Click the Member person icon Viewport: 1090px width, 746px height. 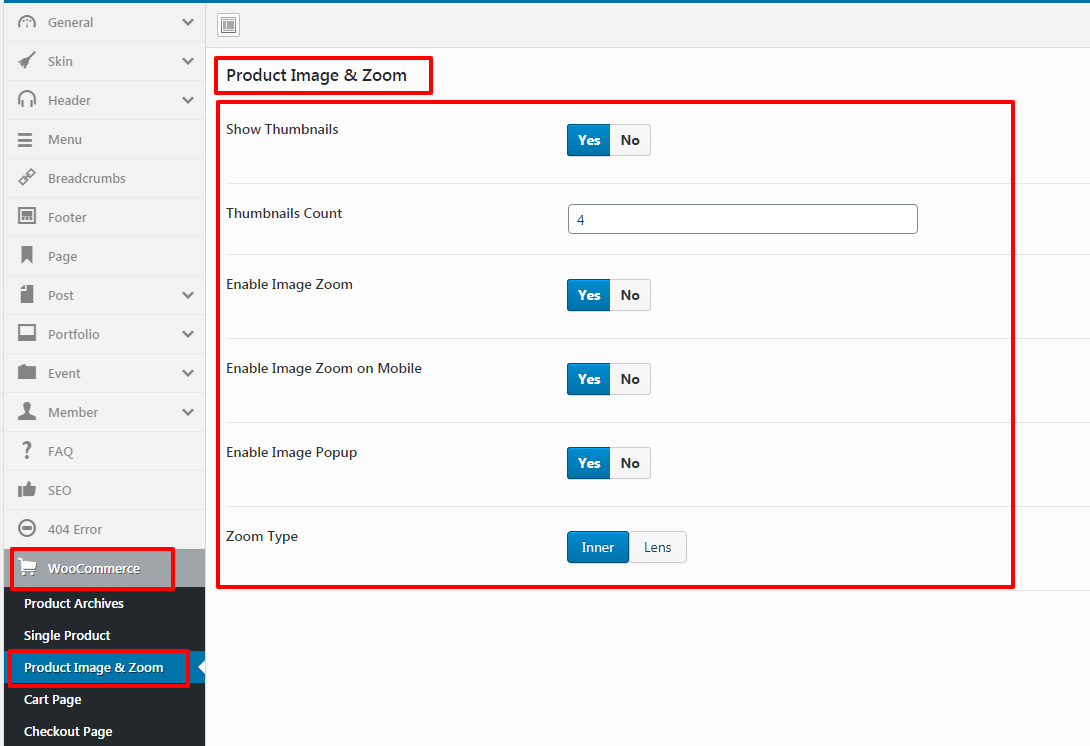pyautogui.click(x=27, y=411)
